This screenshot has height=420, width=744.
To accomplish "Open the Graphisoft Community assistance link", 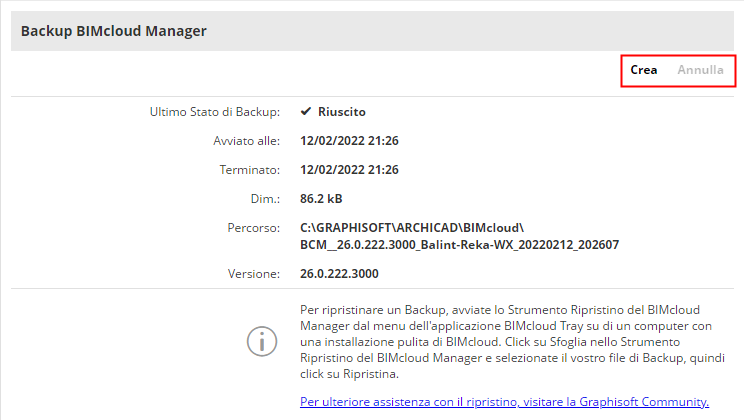I will [504, 402].
